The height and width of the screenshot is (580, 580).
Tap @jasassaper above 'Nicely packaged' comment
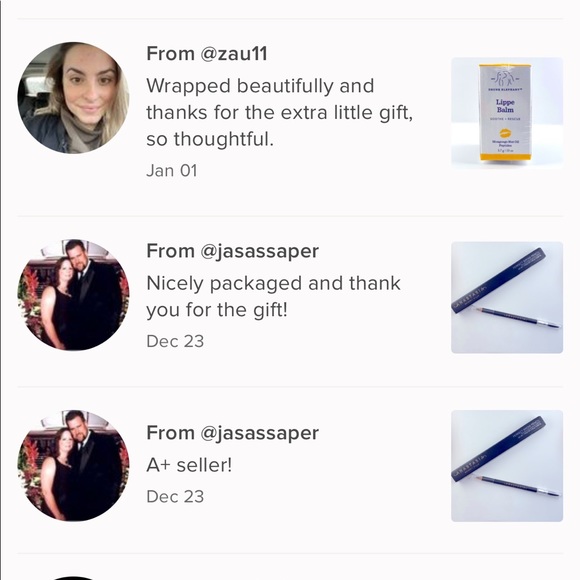click(x=259, y=252)
